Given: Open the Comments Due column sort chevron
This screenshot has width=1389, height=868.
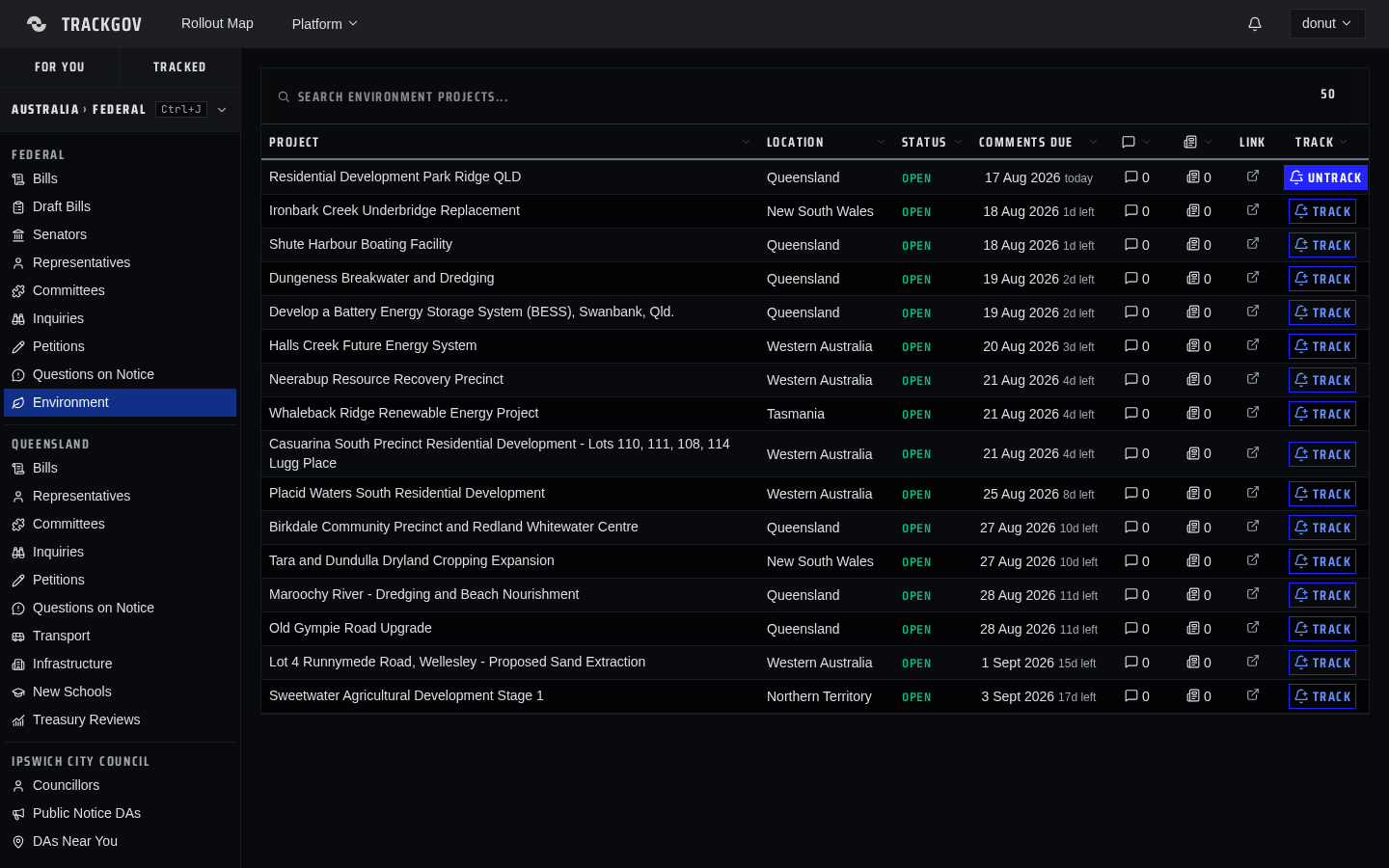Looking at the screenshot, I should [1093, 143].
